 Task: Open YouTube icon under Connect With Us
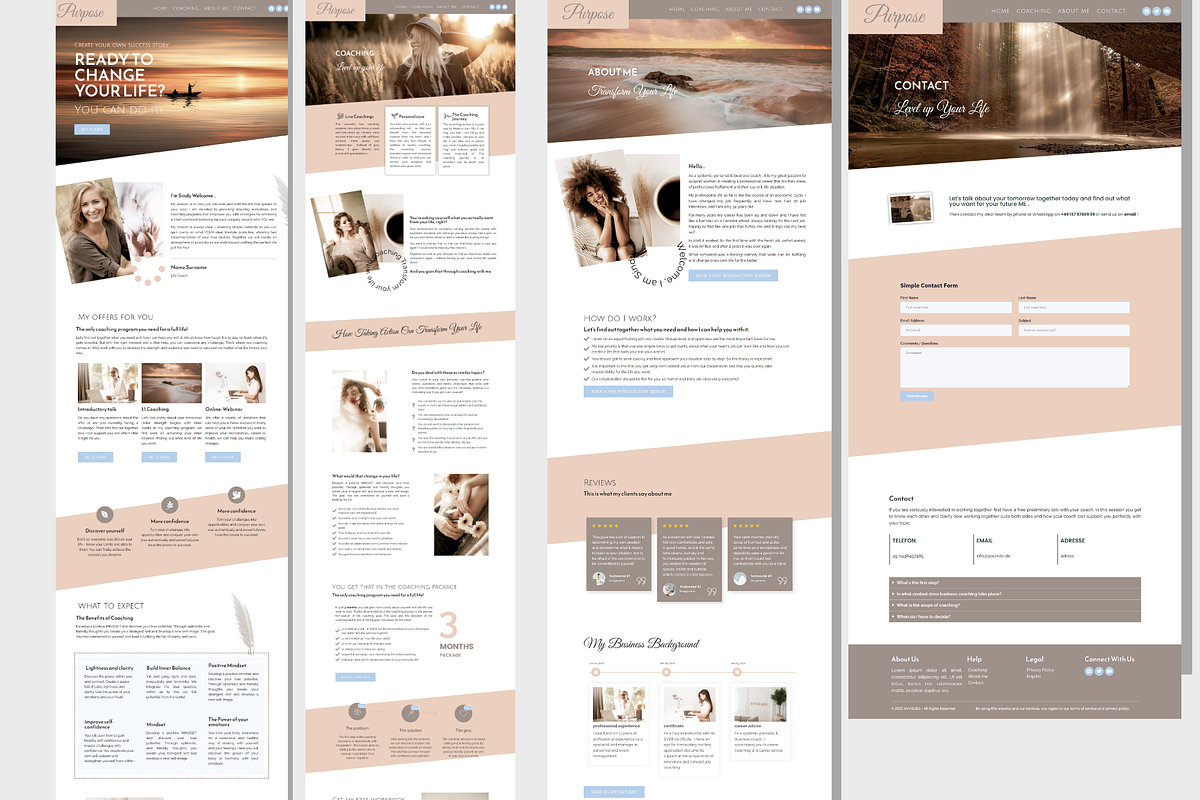pyautogui.click(x=1109, y=671)
